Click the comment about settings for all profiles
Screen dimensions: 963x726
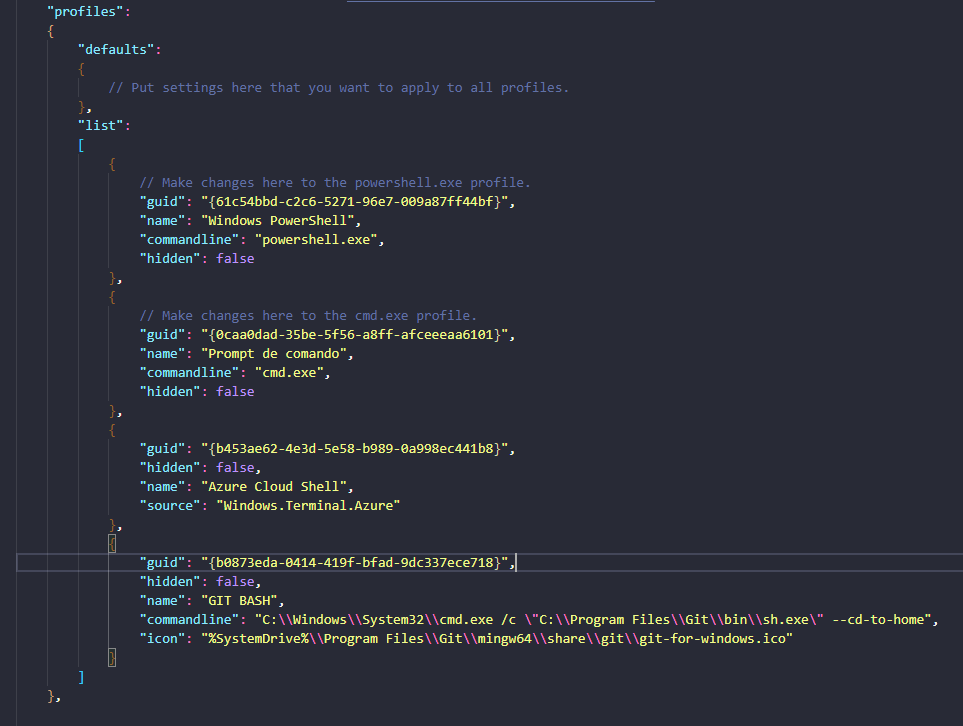(x=338, y=88)
